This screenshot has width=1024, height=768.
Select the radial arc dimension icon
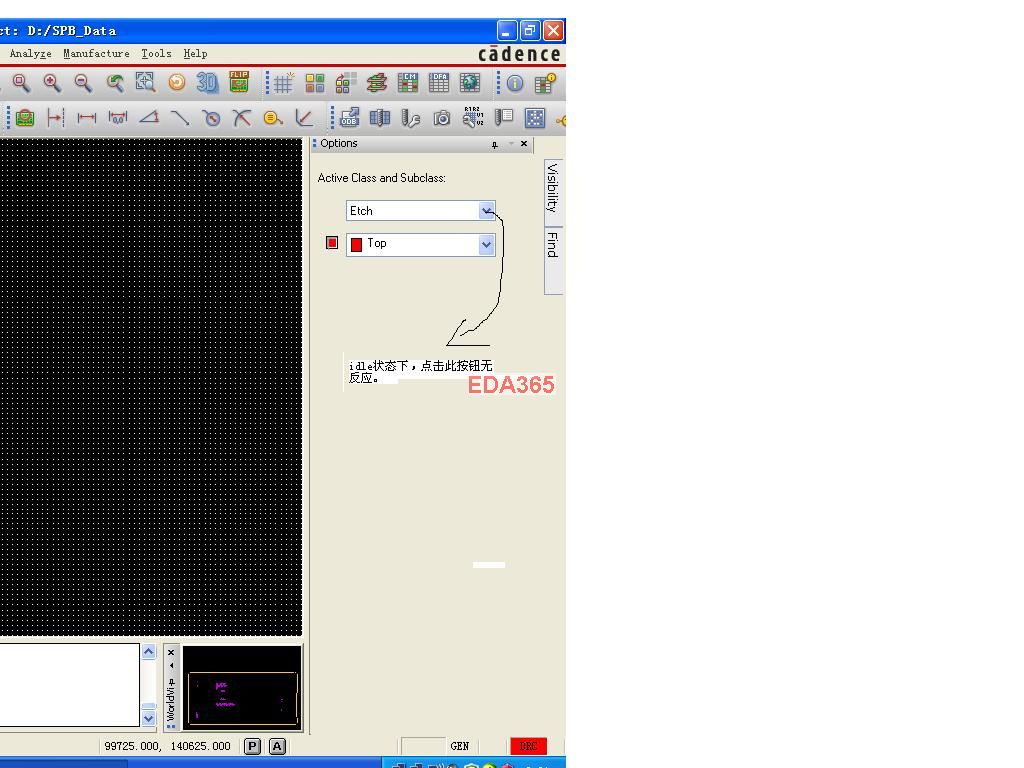click(242, 118)
